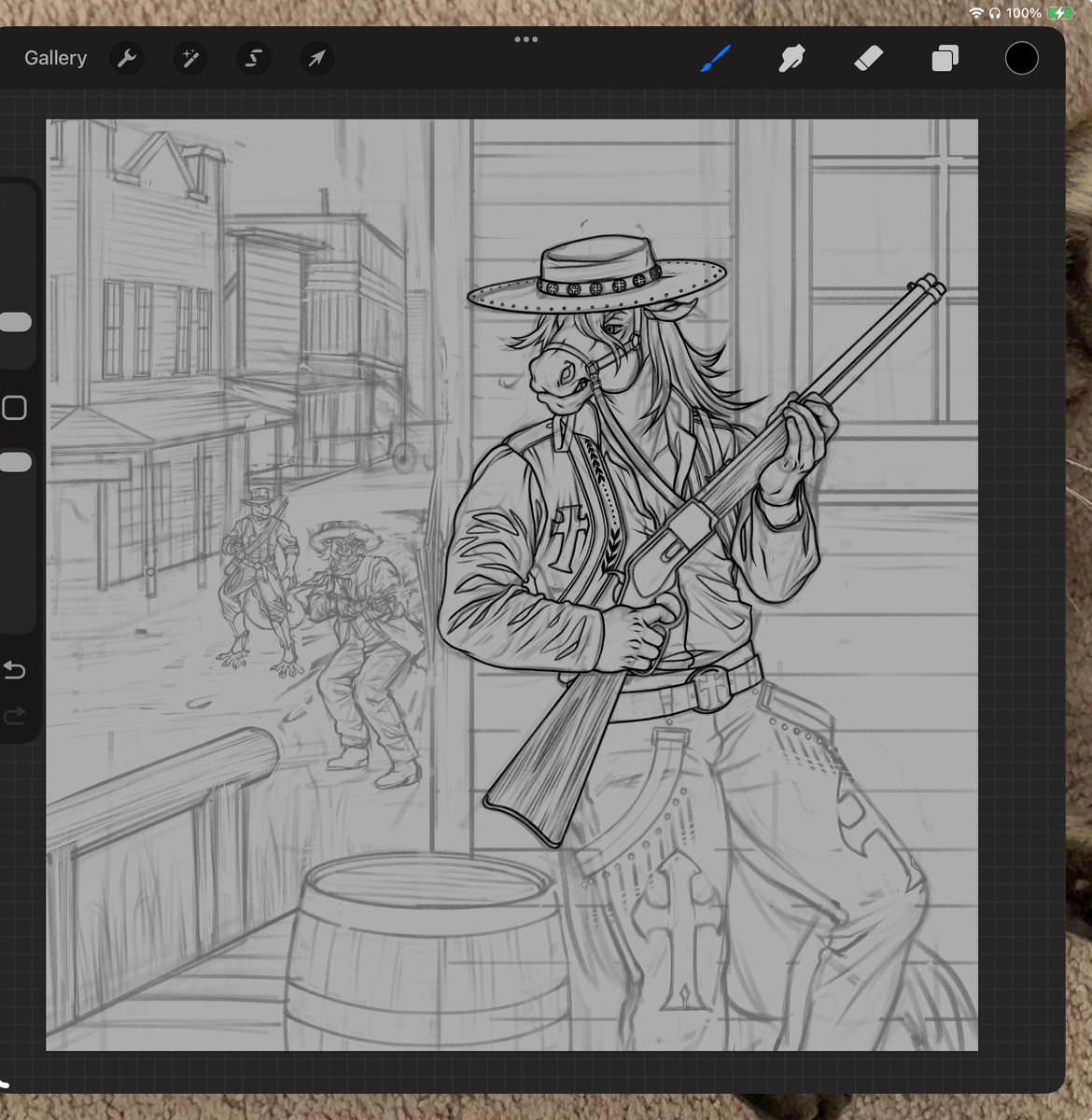
Task: Tap the barrel sketch on canvas
Action: coord(428,952)
